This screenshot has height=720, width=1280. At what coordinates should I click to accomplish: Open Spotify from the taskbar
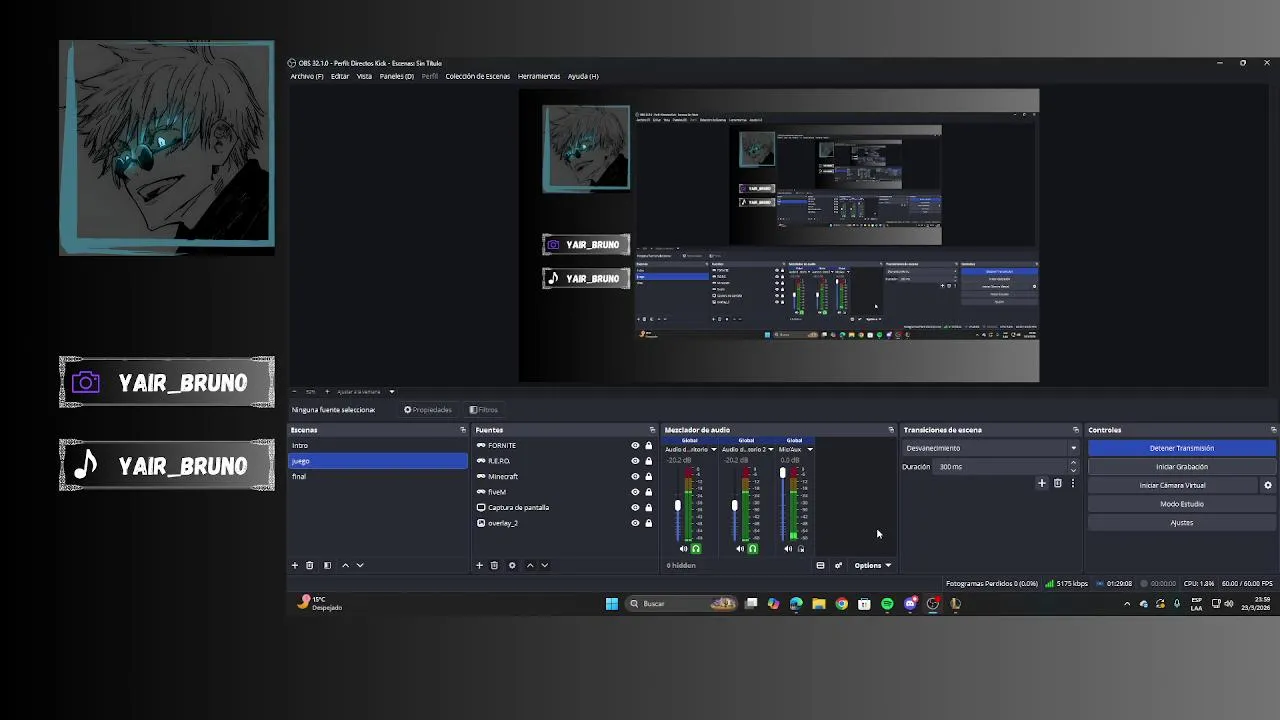coord(887,604)
